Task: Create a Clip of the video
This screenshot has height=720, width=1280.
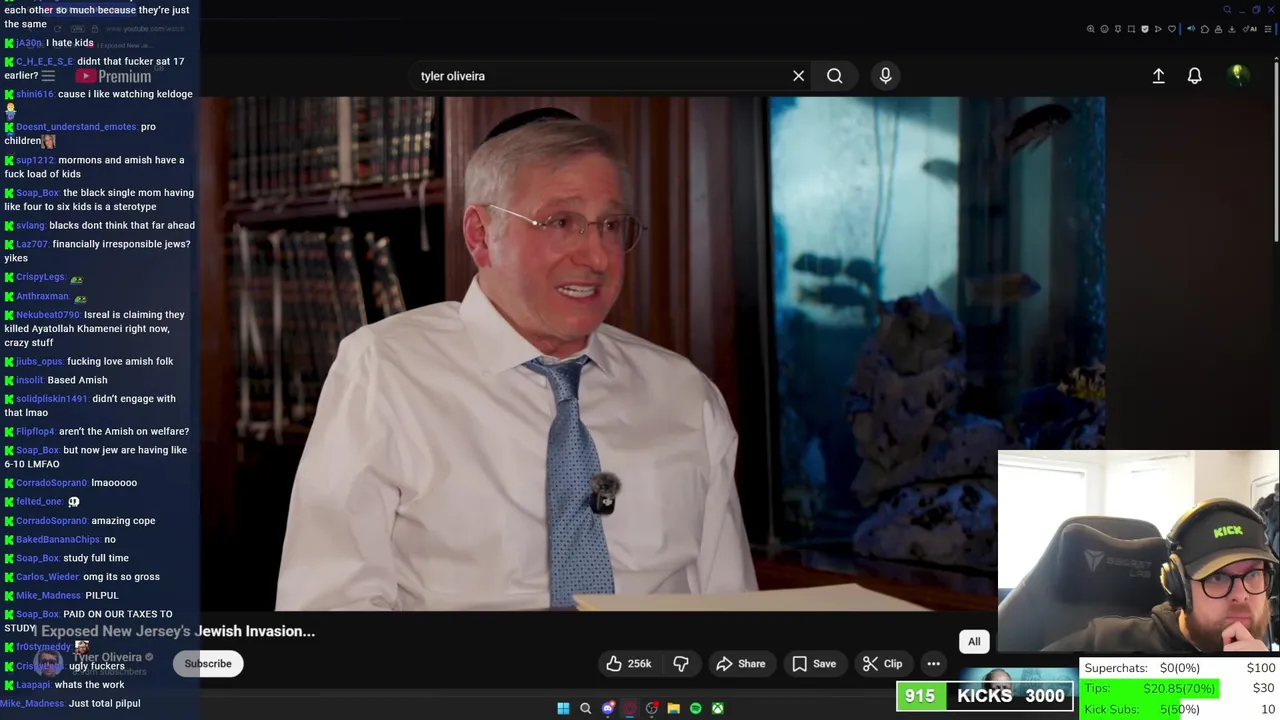Action: pos(883,664)
